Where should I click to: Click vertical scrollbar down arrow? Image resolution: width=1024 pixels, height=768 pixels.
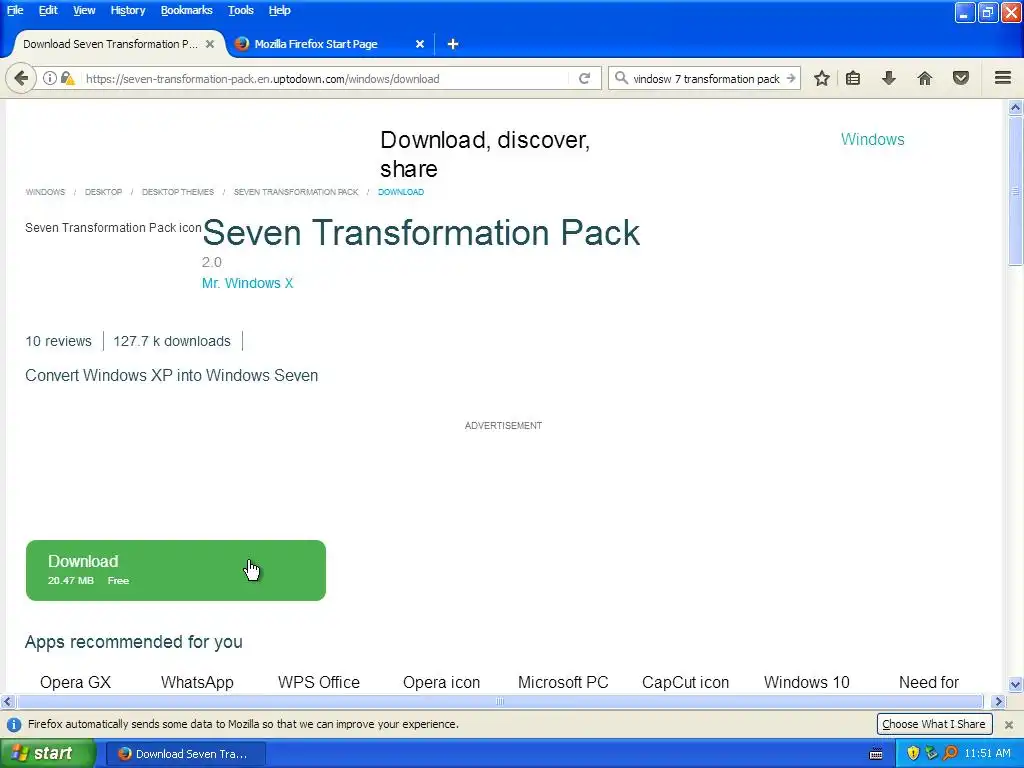1015,684
